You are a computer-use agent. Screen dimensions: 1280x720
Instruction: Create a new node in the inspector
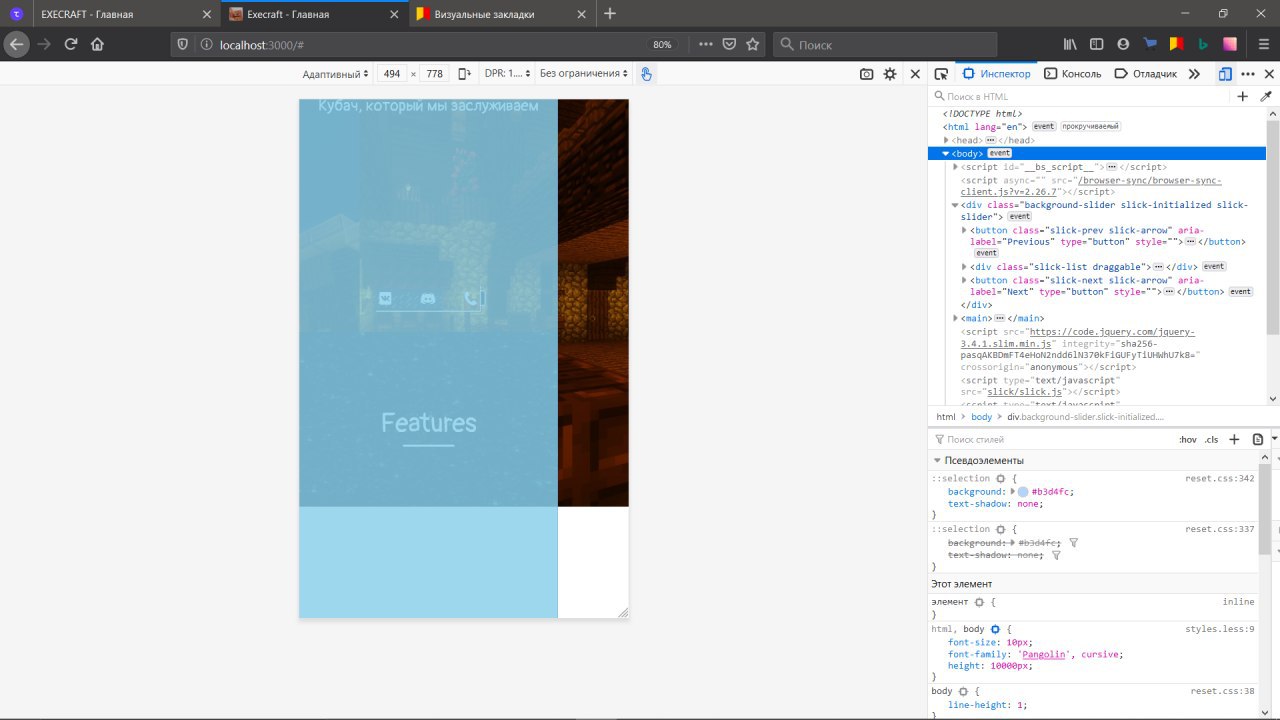click(1243, 96)
